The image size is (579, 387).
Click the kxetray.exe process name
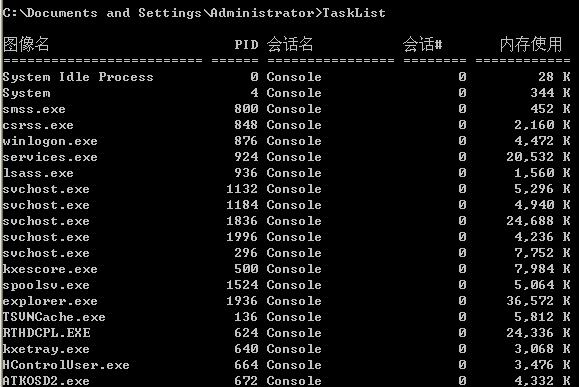(x=46, y=349)
